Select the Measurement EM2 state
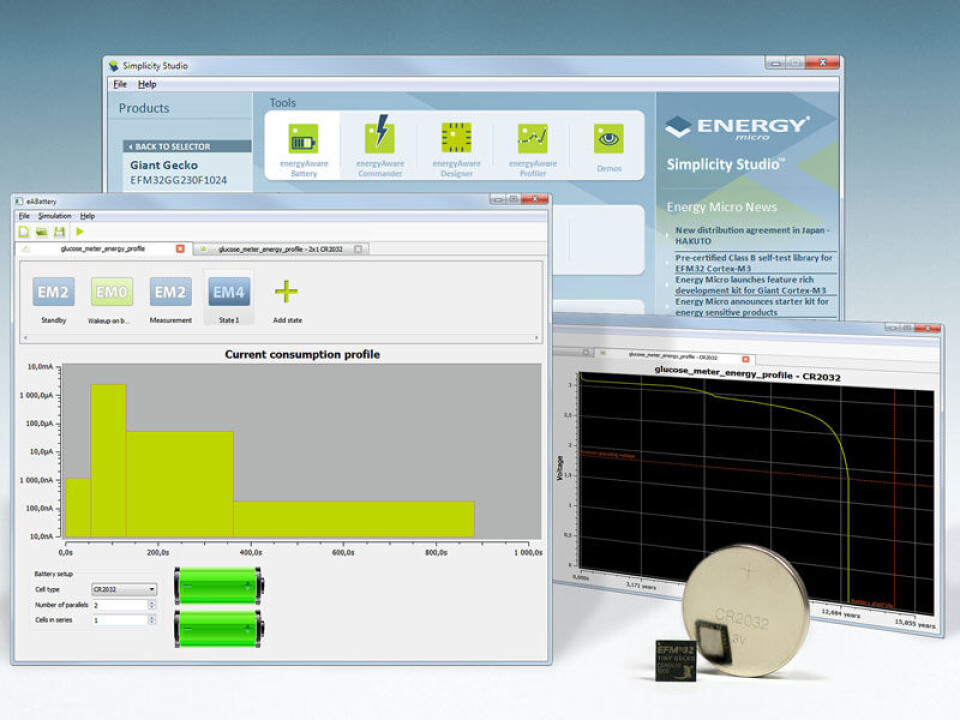Screen dimensions: 960x720 tap(170, 299)
